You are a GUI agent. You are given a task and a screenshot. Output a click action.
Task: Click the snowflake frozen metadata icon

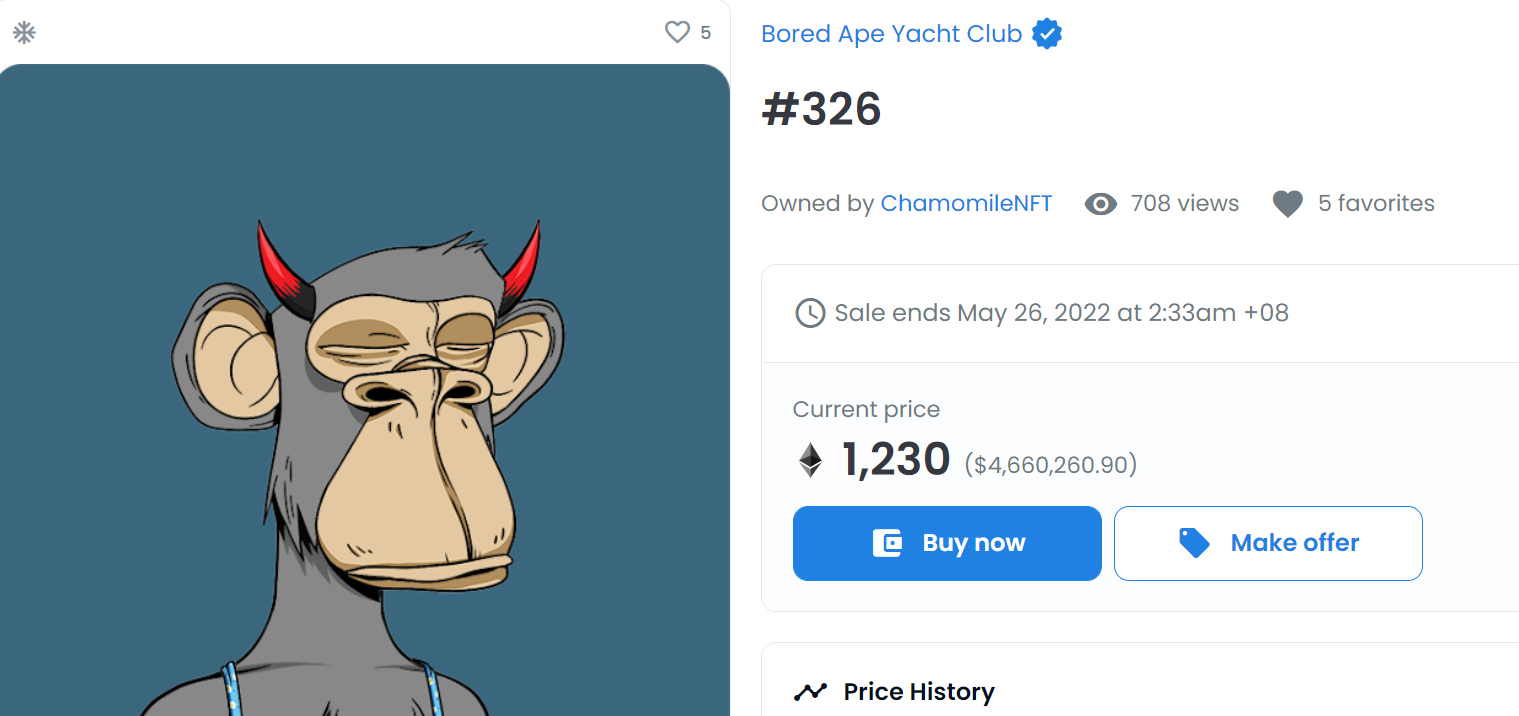24,33
